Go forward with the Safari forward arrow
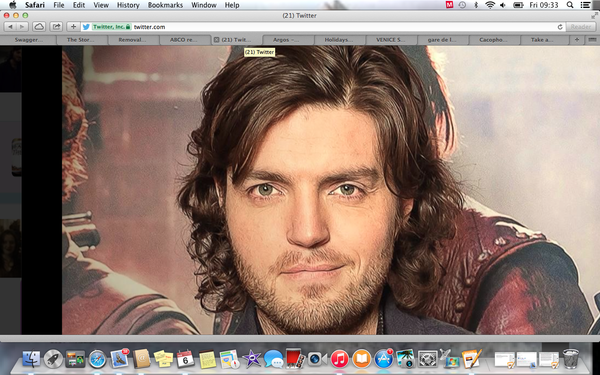 coord(22,27)
